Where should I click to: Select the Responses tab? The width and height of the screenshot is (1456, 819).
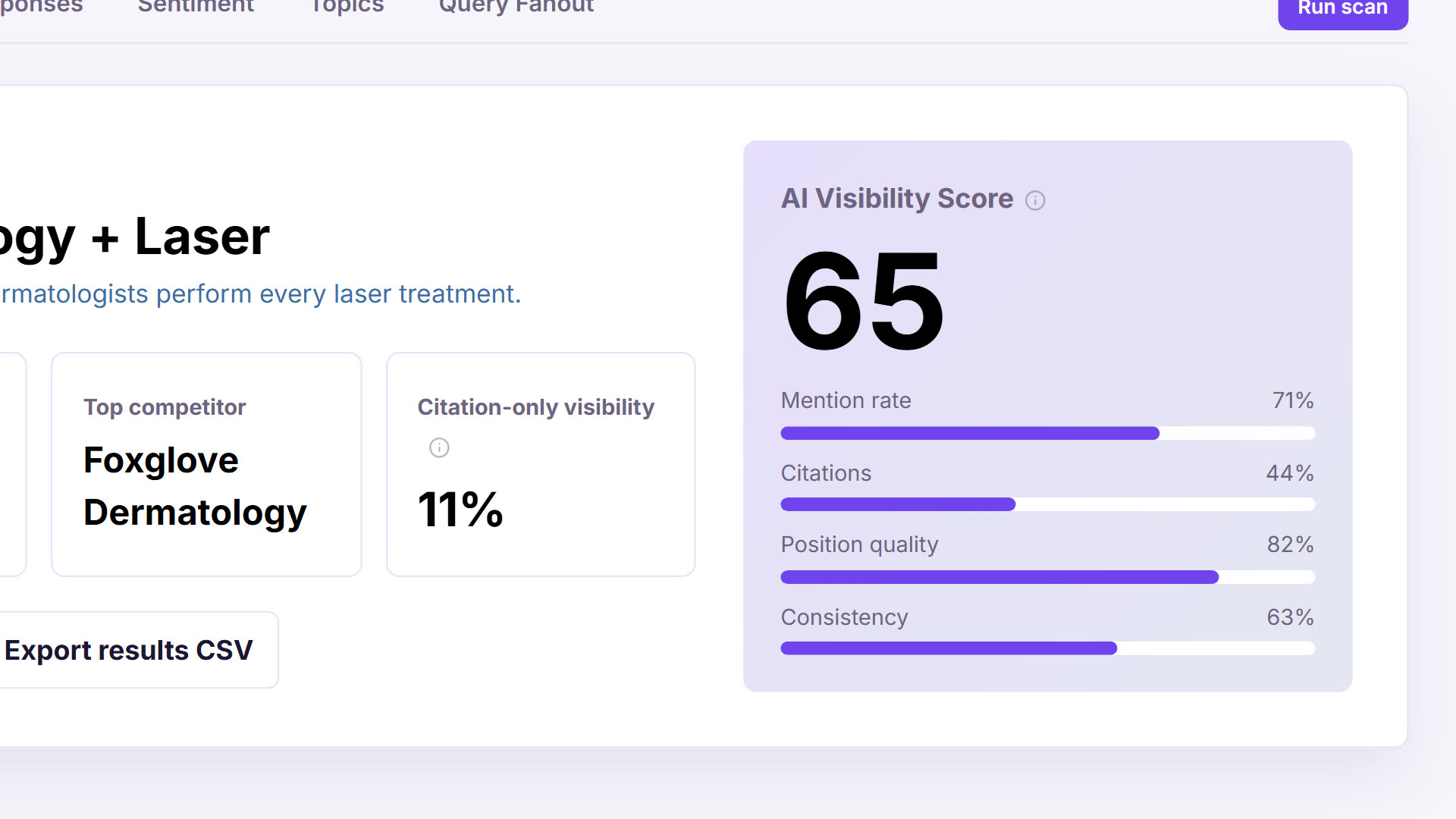pos(41,6)
